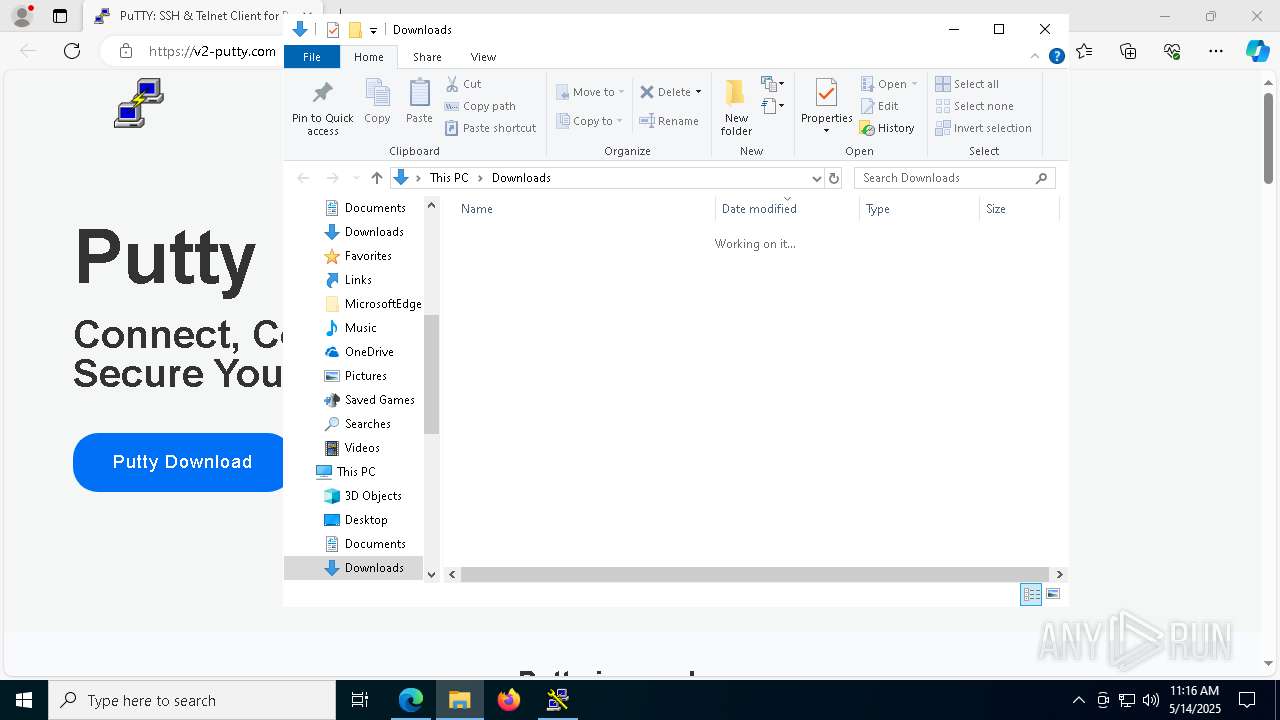Expand Delete options arrow
The image size is (1280, 720).
coord(698,92)
